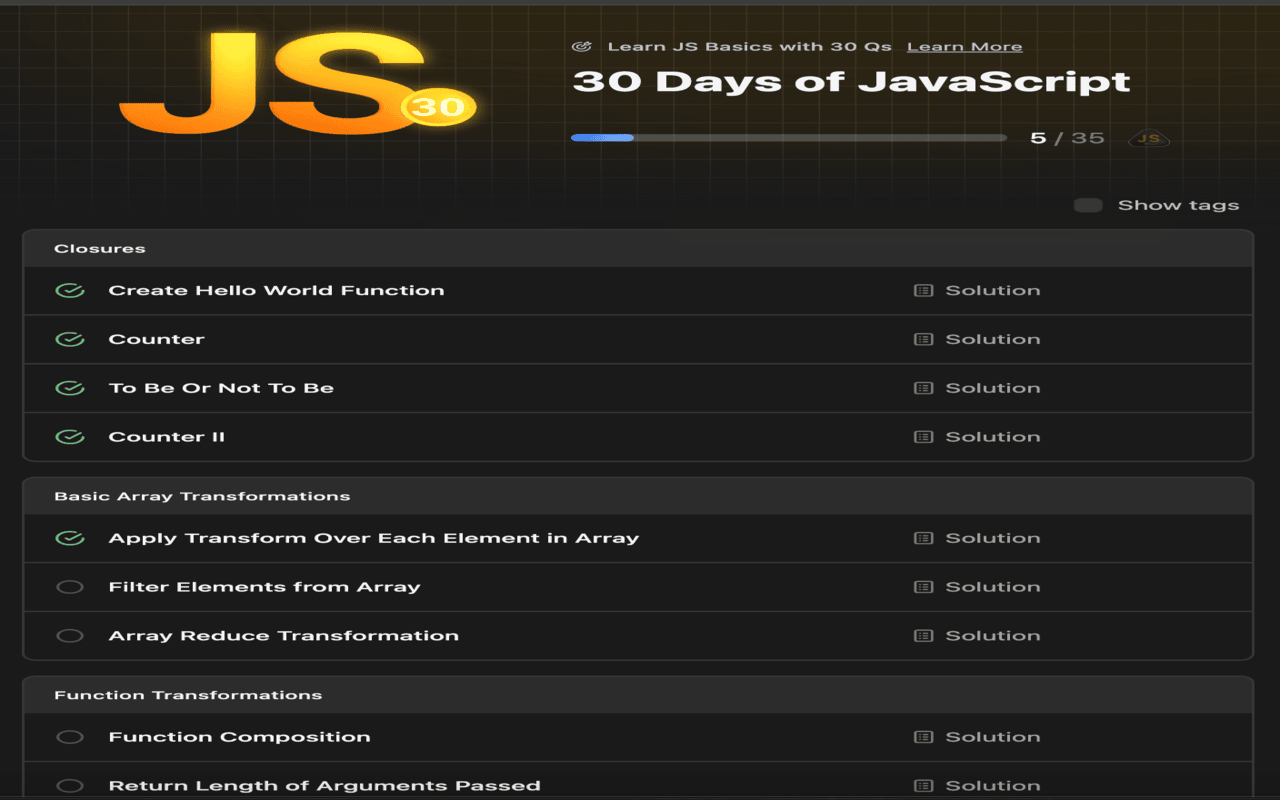
Task: Click the solution icon for Array Reduce Transformation
Action: 924,636
